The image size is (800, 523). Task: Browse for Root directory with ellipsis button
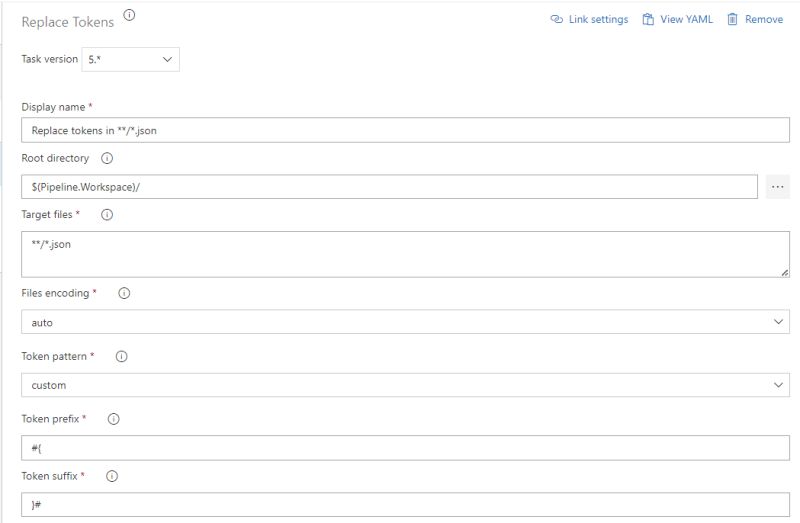pyautogui.click(x=778, y=187)
